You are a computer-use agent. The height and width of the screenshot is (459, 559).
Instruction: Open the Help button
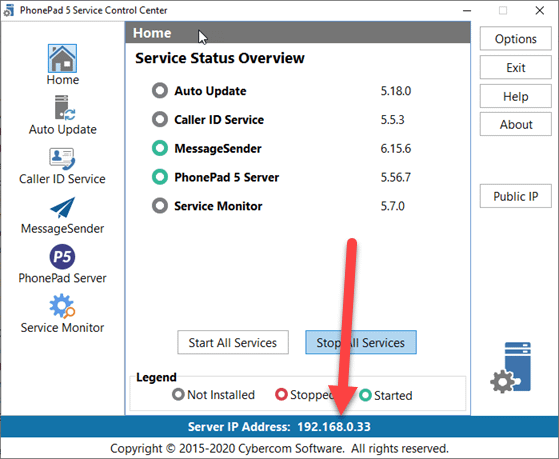point(516,96)
